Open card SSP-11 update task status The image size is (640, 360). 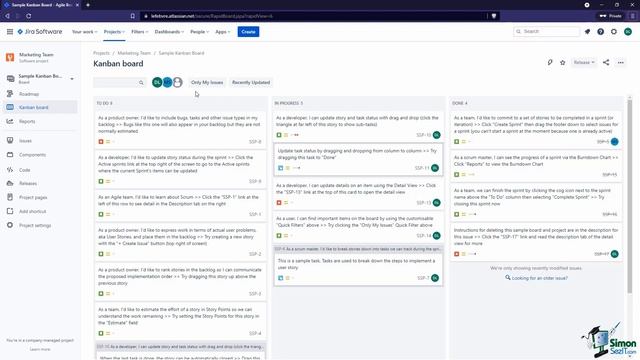coord(358,159)
